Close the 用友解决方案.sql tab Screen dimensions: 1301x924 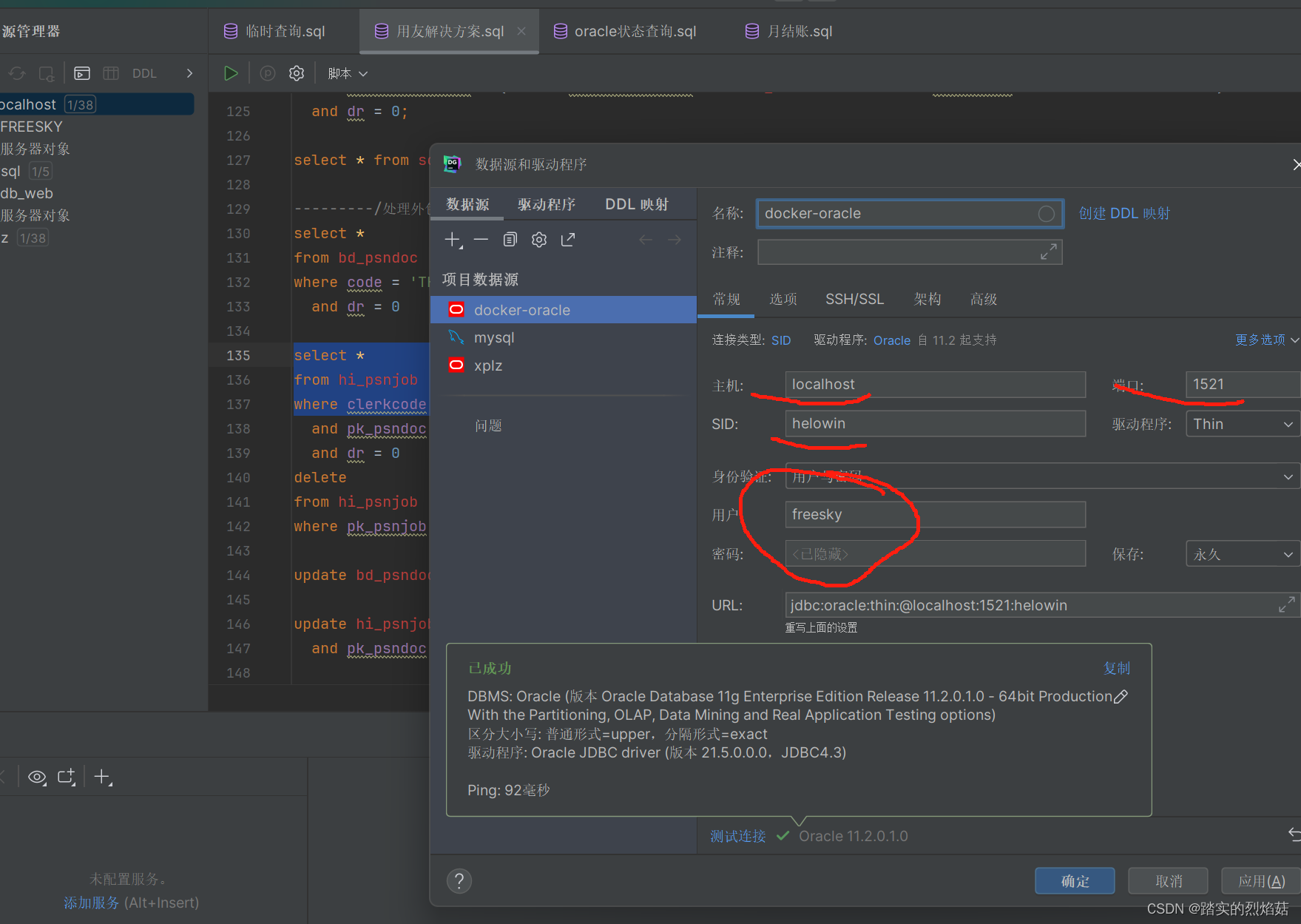point(521,31)
